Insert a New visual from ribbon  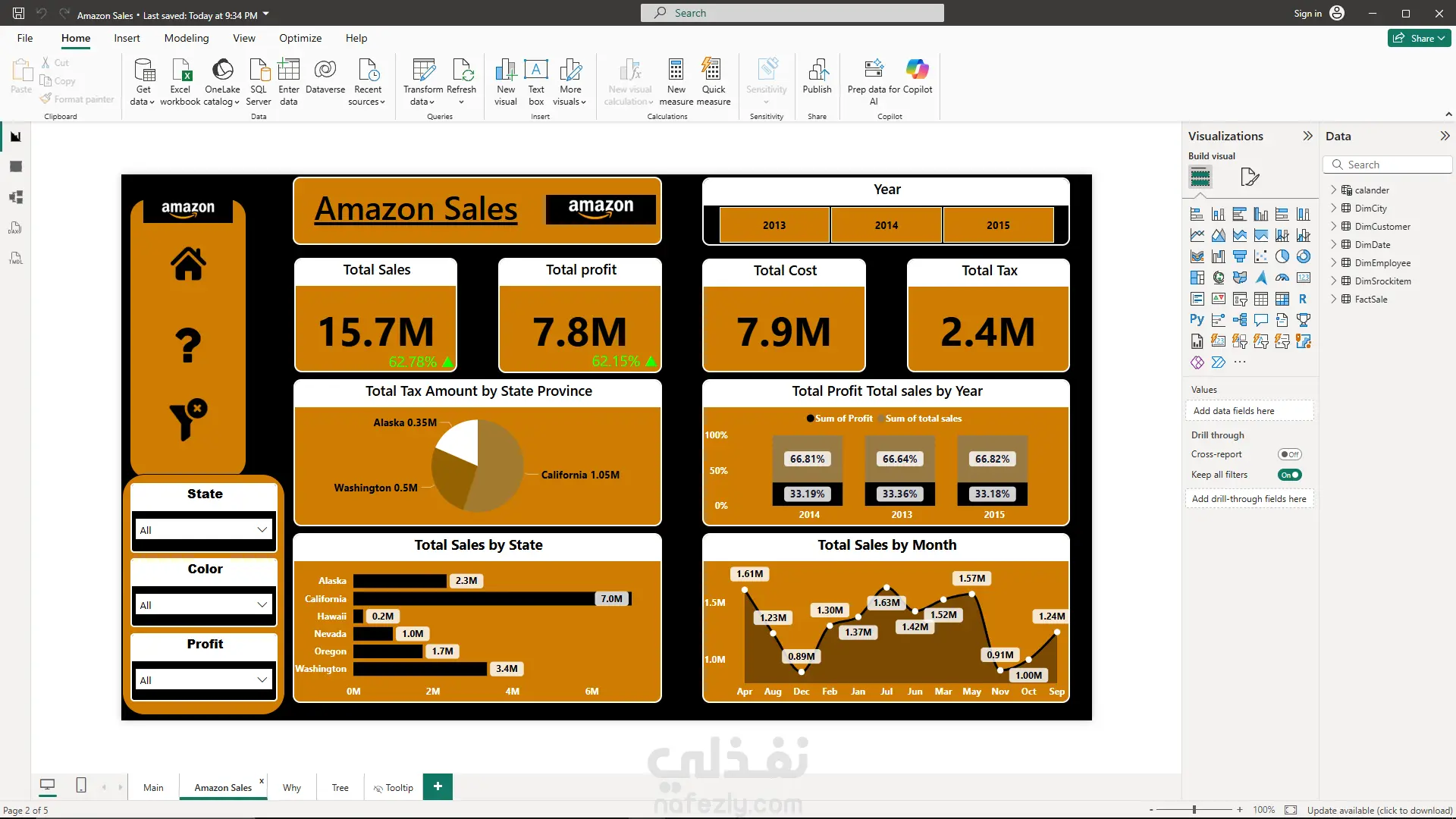tap(506, 82)
